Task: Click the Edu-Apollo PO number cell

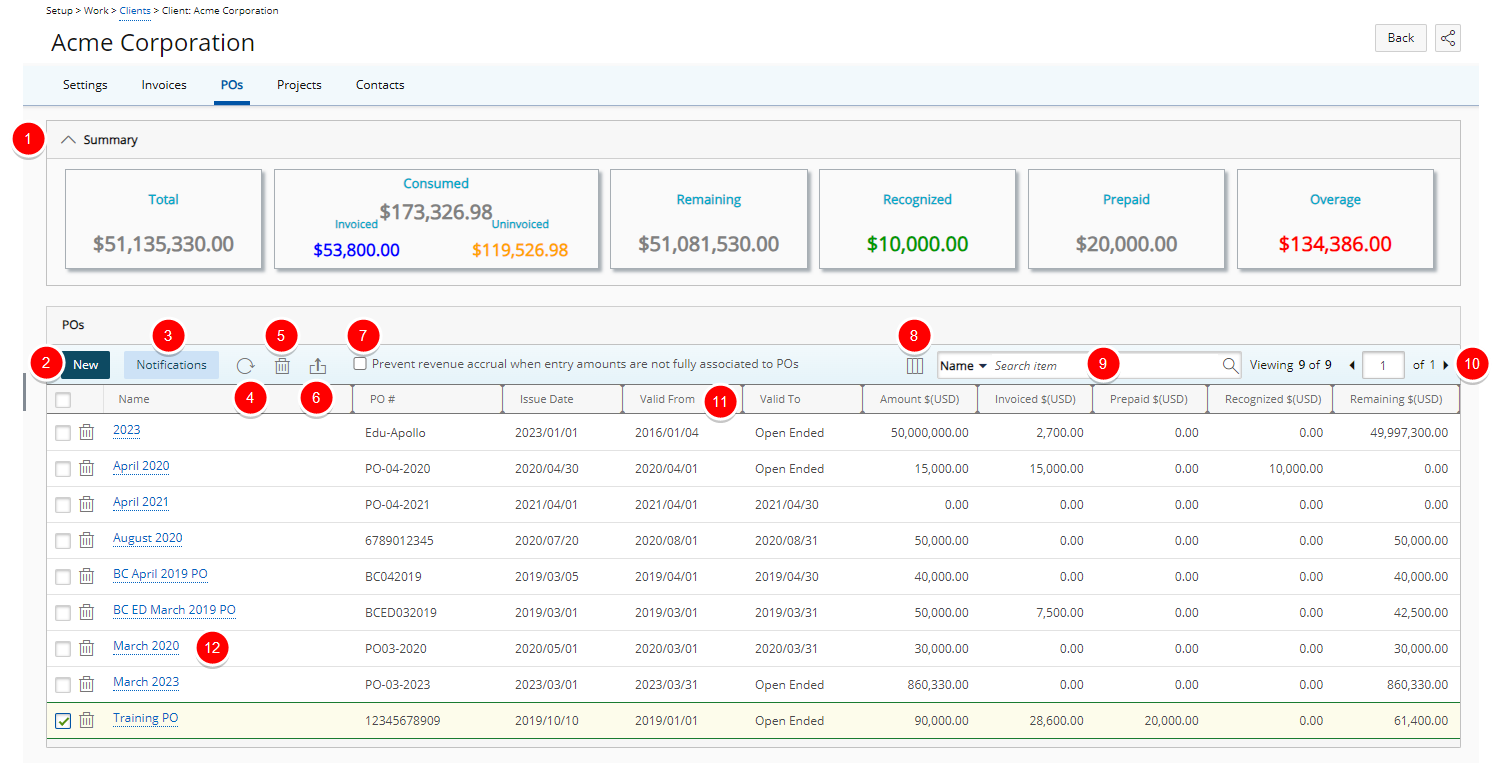Action: (x=395, y=433)
